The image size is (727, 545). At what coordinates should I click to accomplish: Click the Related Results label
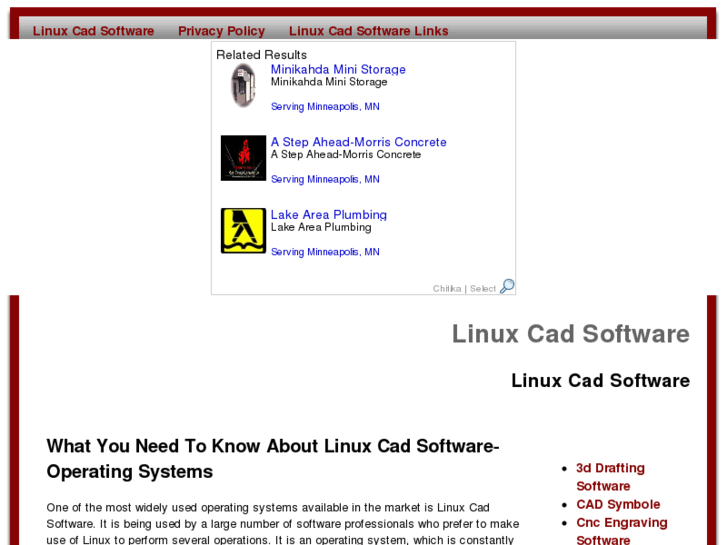coord(261,55)
